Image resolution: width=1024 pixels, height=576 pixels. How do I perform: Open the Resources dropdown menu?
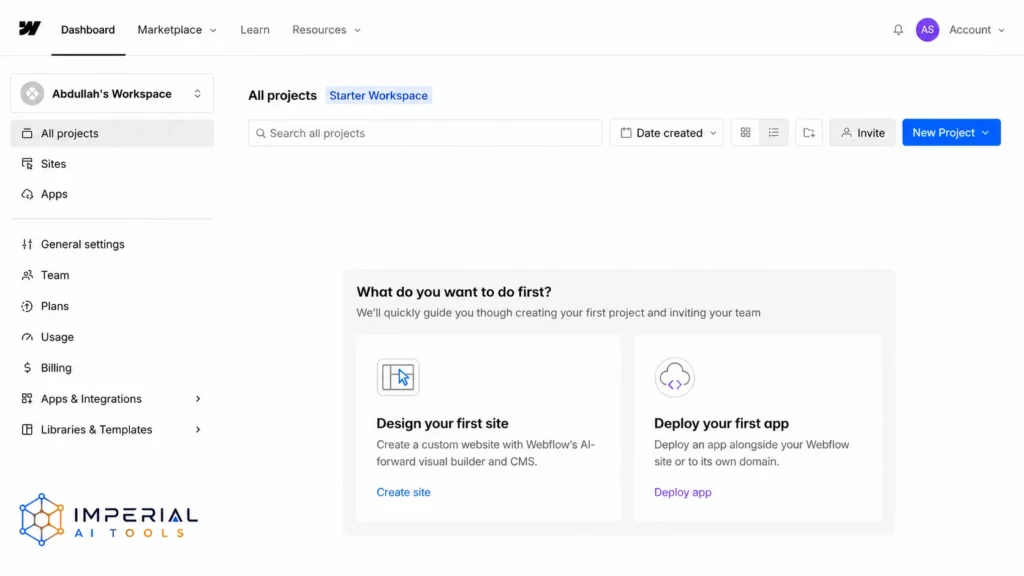coord(326,29)
